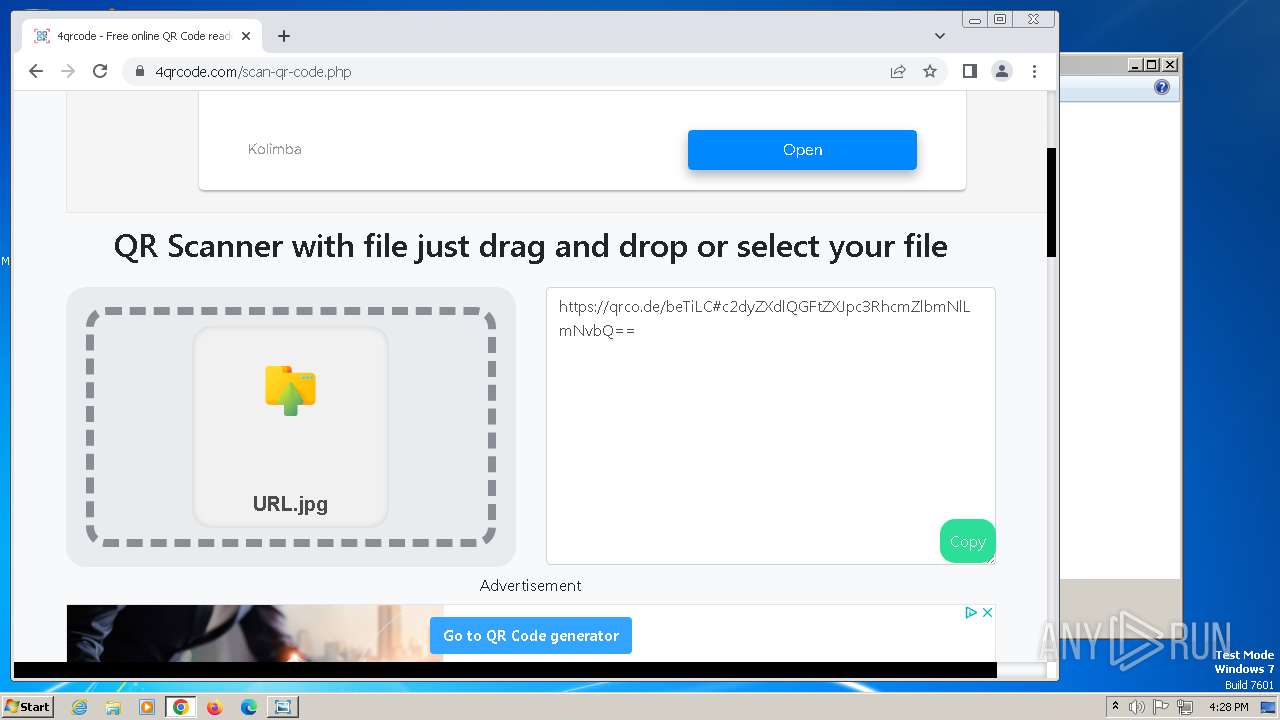
Task: Click inside the decoded QR result text area
Action: (770, 425)
